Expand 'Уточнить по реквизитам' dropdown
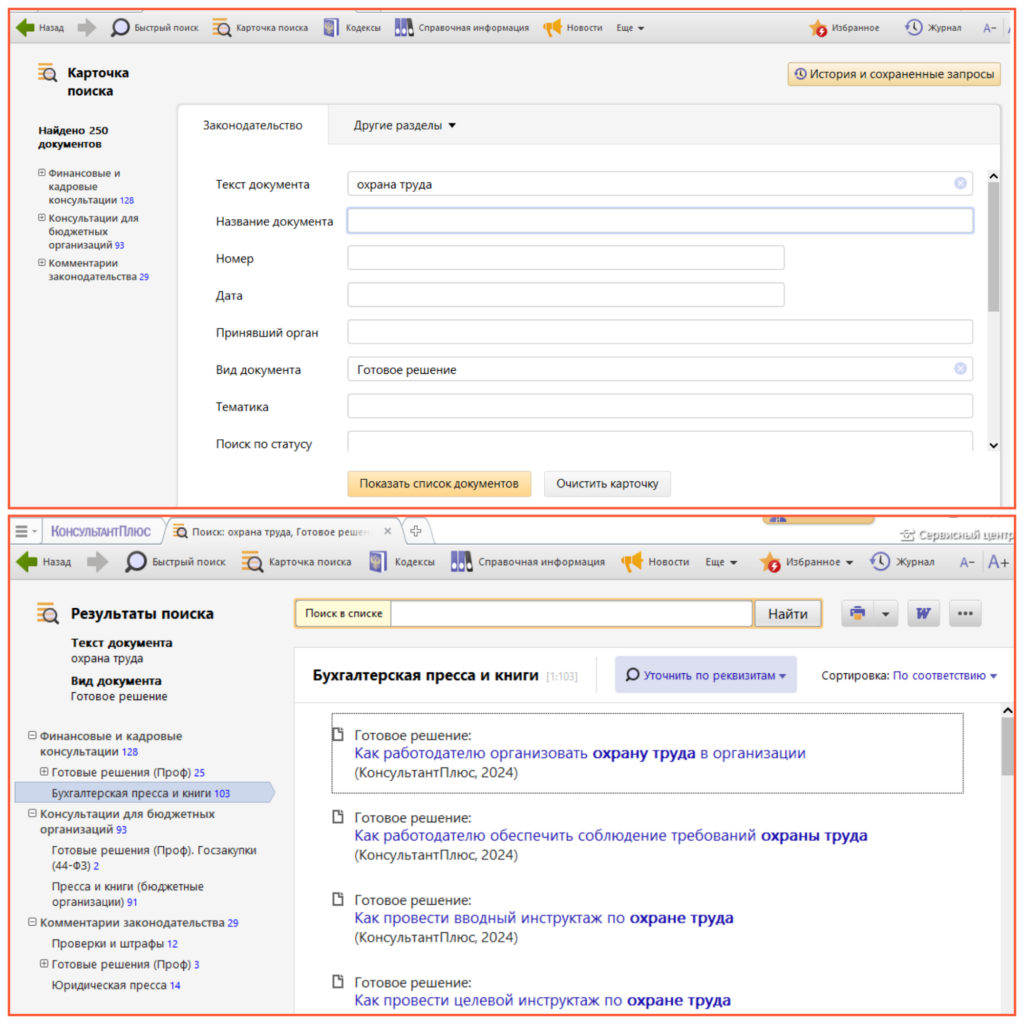This screenshot has height=1024, width=1024. (705, 676)
